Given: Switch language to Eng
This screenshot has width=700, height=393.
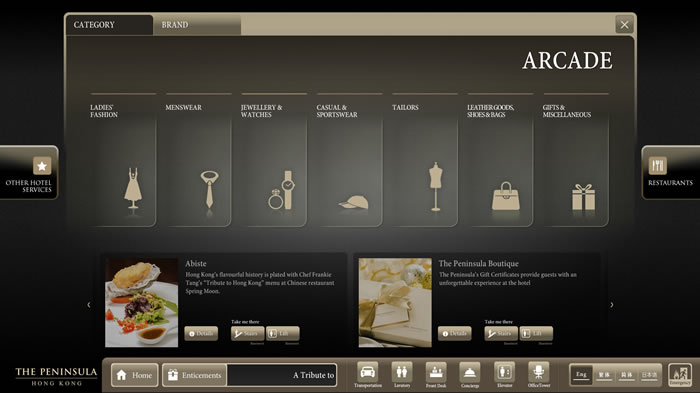Looking at the screenshot, I should pos(581,375).
